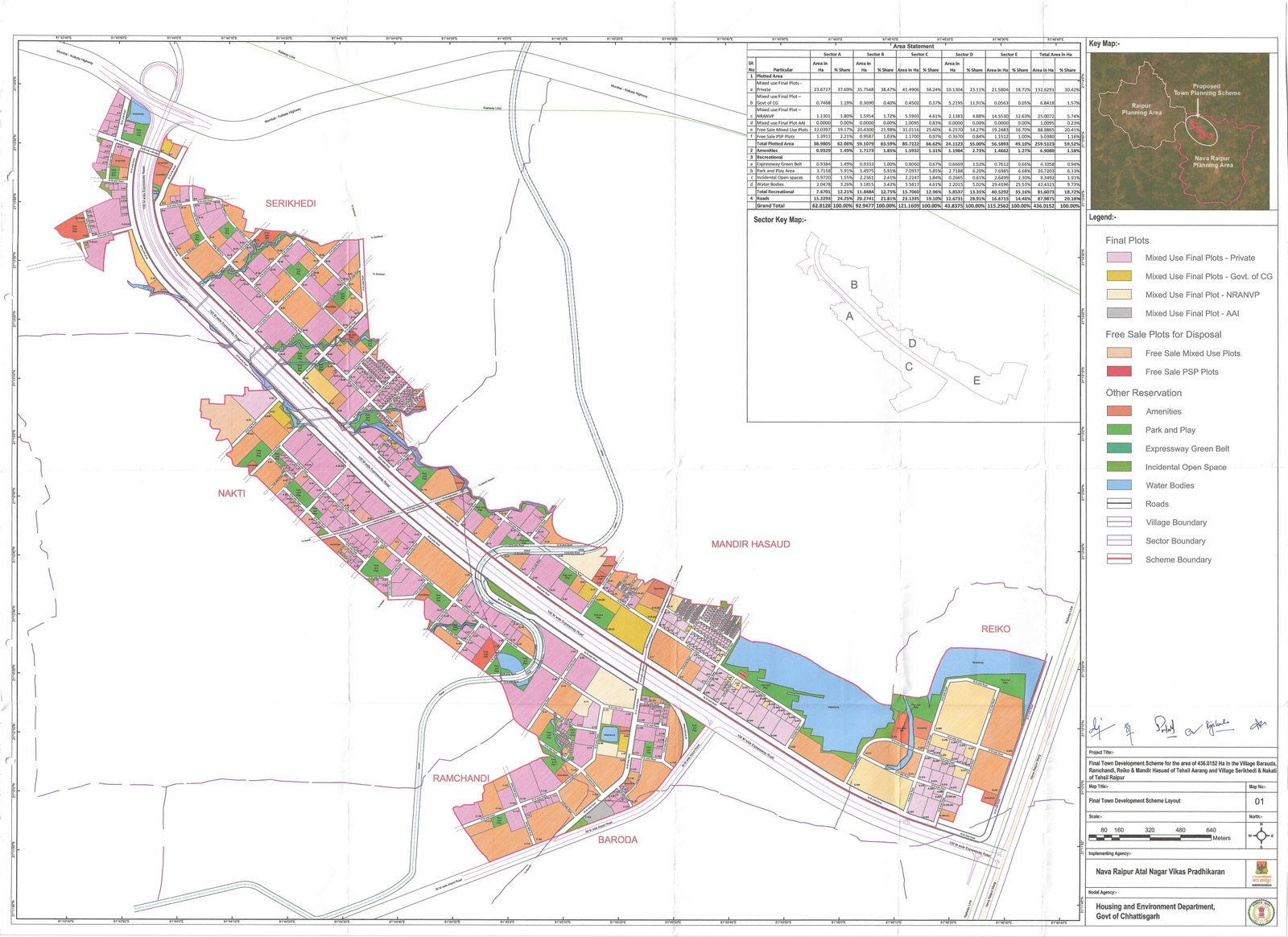Screen dimensions: 1288x937
Task: Select the Water Bodies blue legend swatch
Action: tap(1119, 485)
